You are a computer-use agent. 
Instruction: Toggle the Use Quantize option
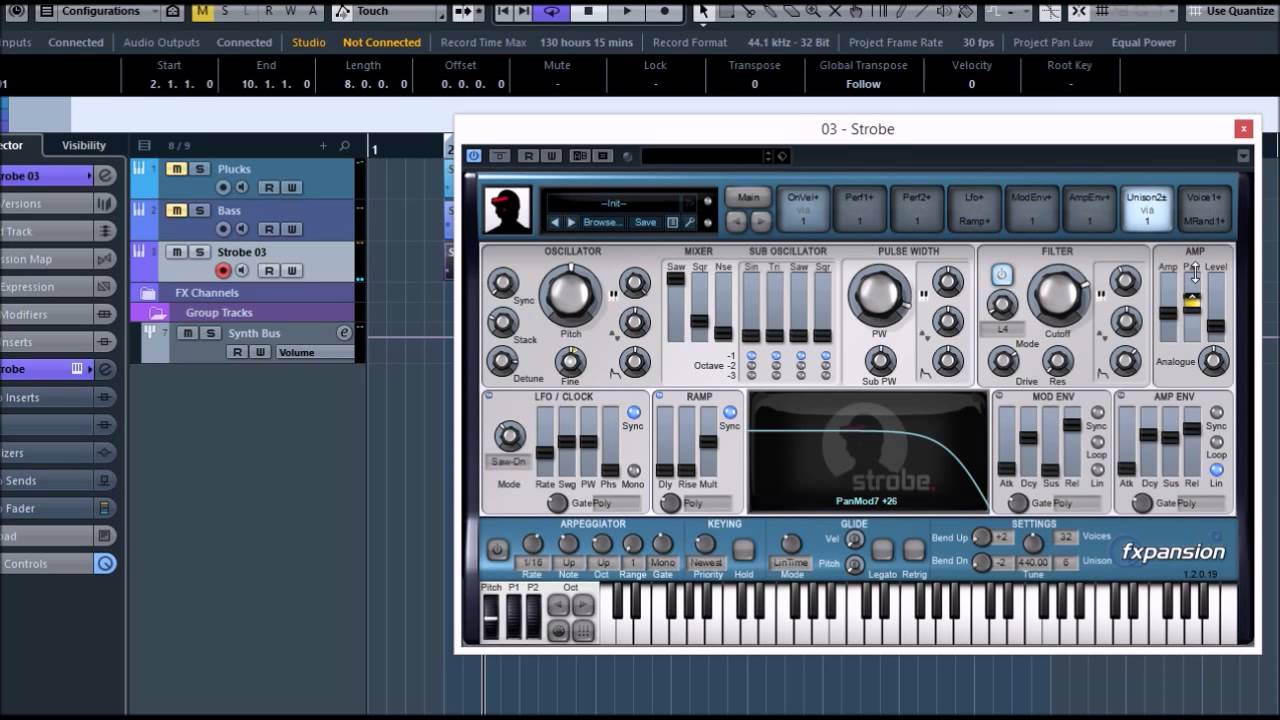[1230, 11]
